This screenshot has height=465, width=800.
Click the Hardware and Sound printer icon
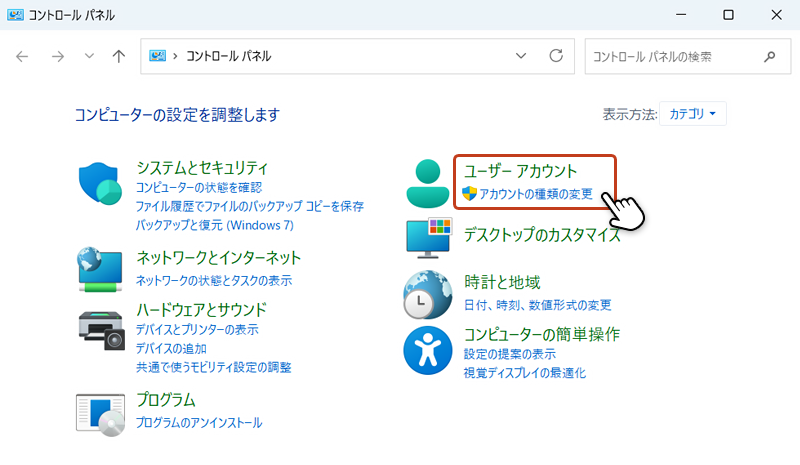102,330
